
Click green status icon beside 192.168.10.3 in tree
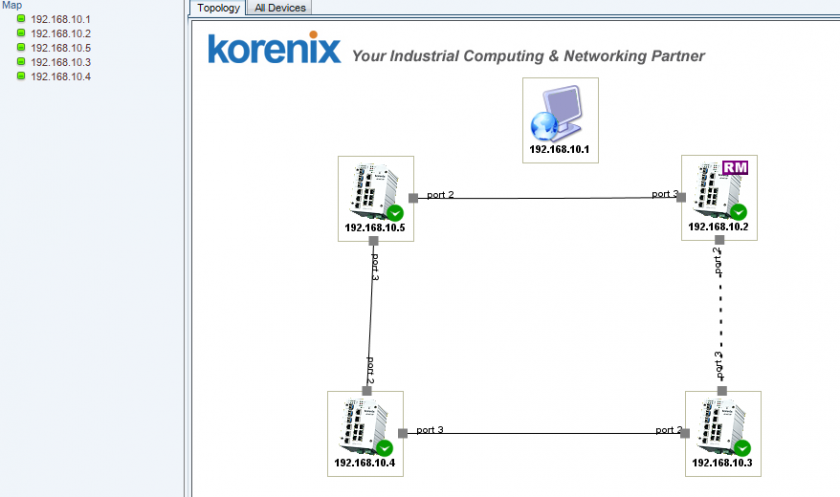click(21, 62)
